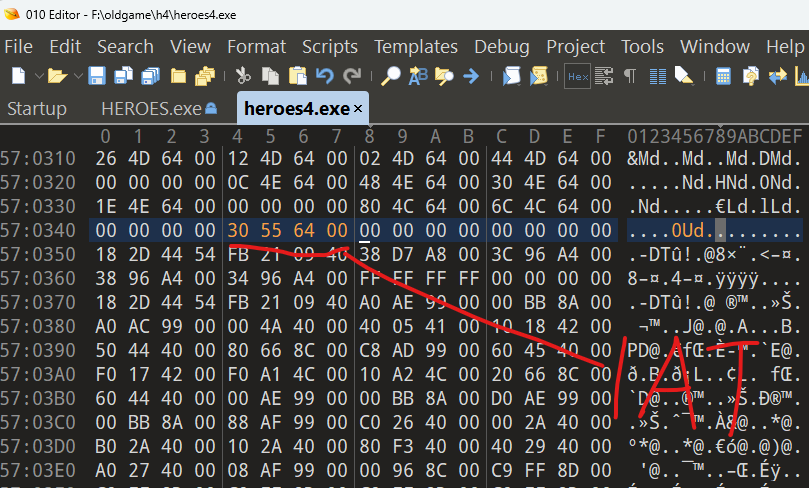
Task: Click byte B0 at start of row 57:03D0
Action: point(106,447)
